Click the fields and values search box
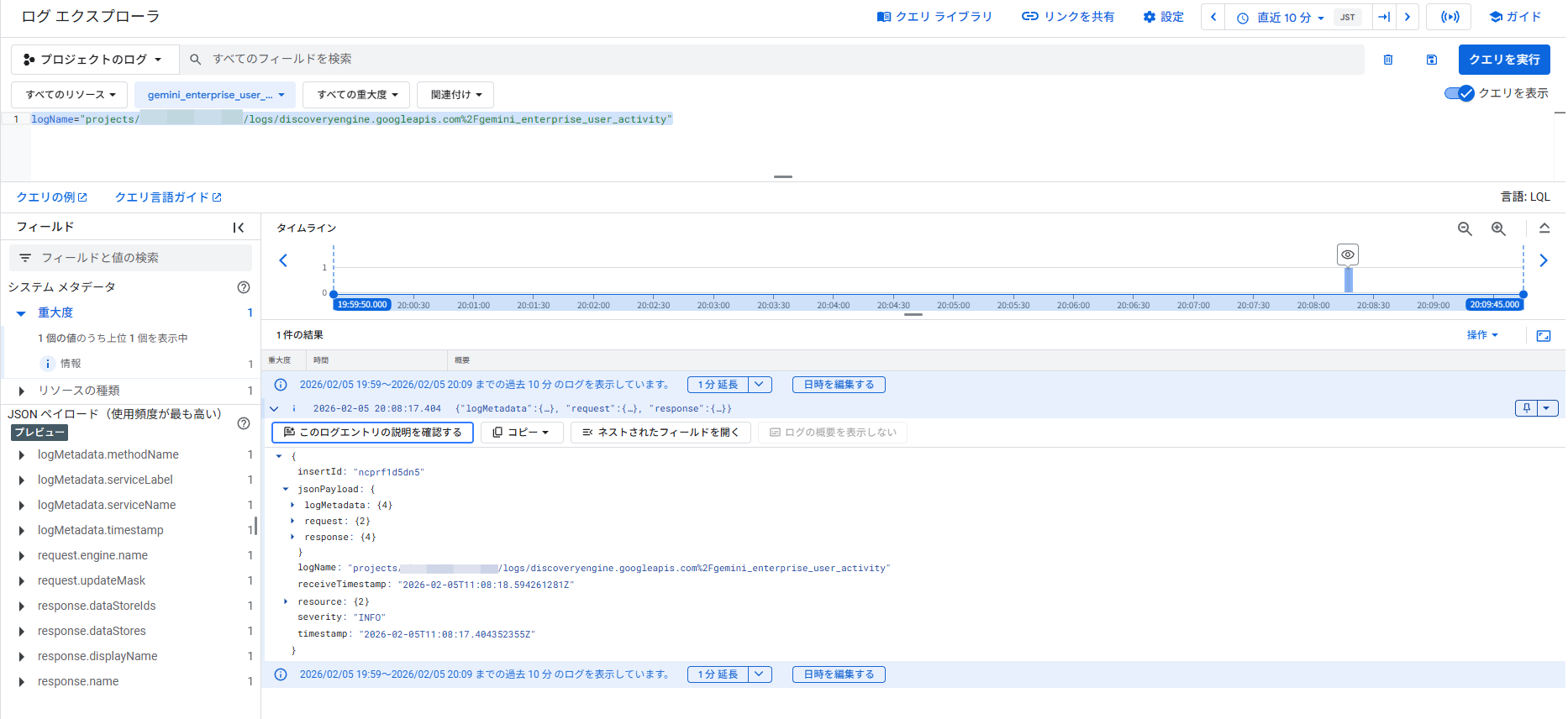The width and height of the screenshot is (1568, 719). (130, 258)
